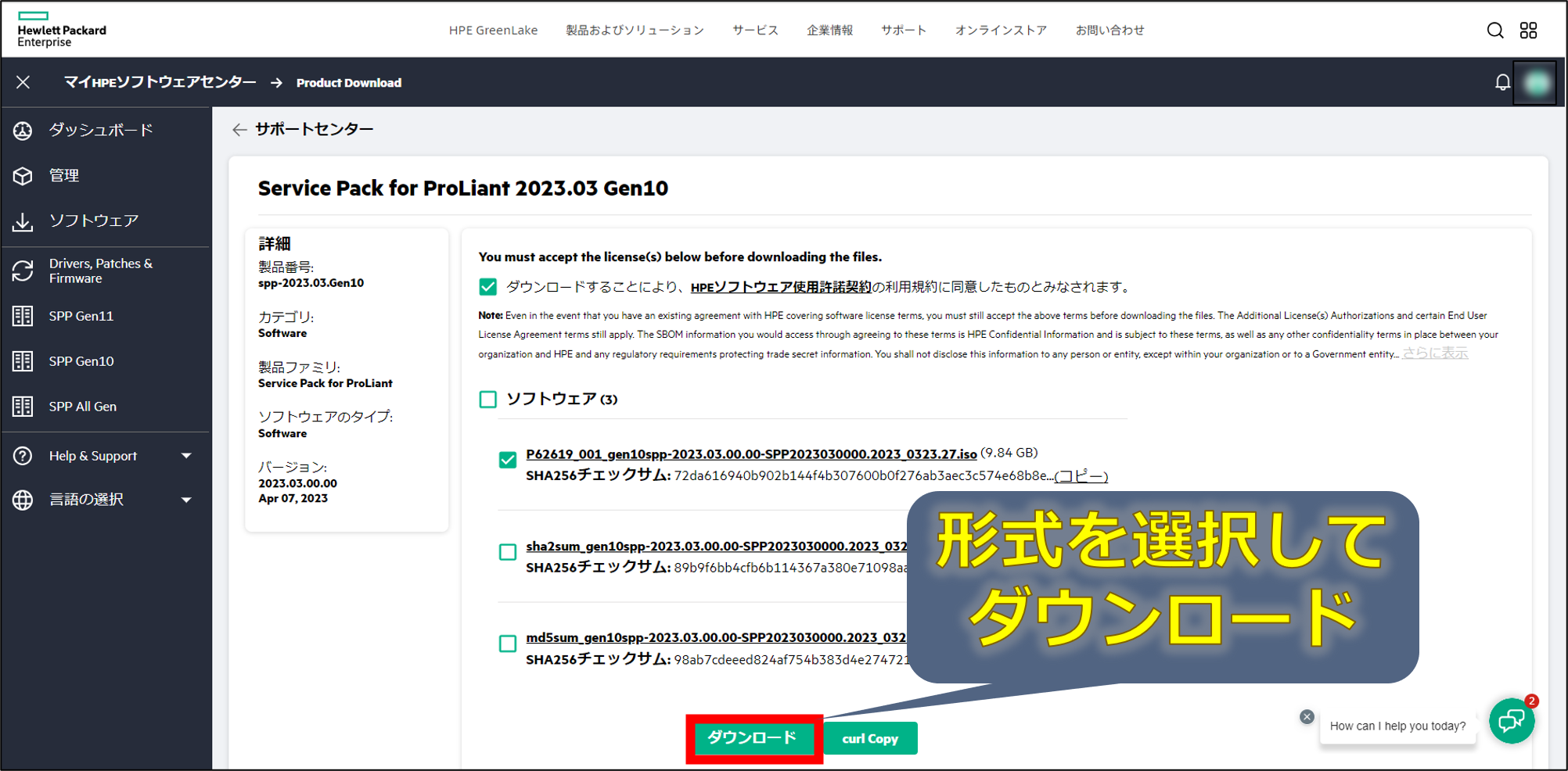Open 製品およびソリューション menu
This screenshot has height=771, width=1568.
click(635, 30)
